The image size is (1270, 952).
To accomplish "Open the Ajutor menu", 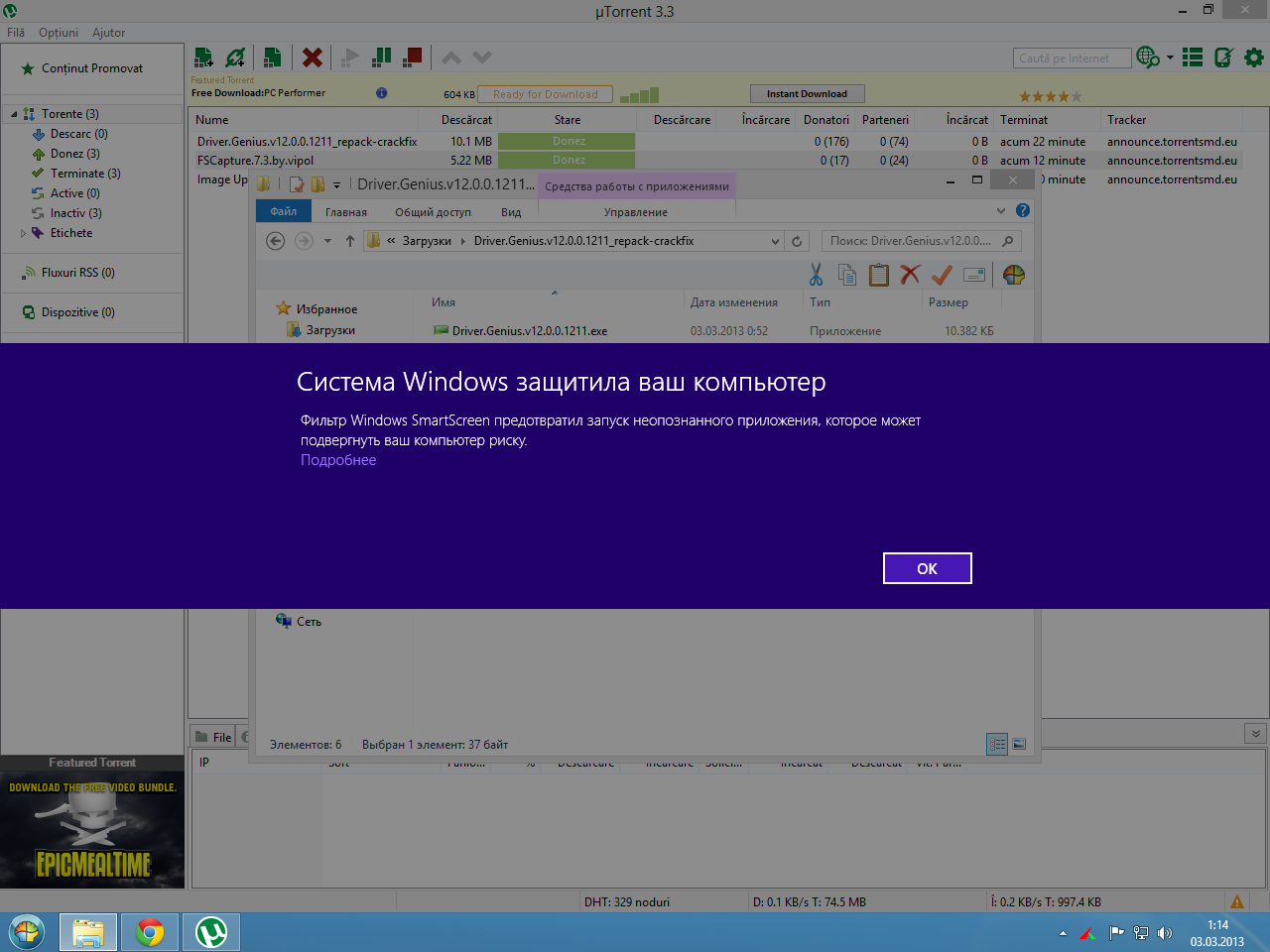I will (108, 33).
